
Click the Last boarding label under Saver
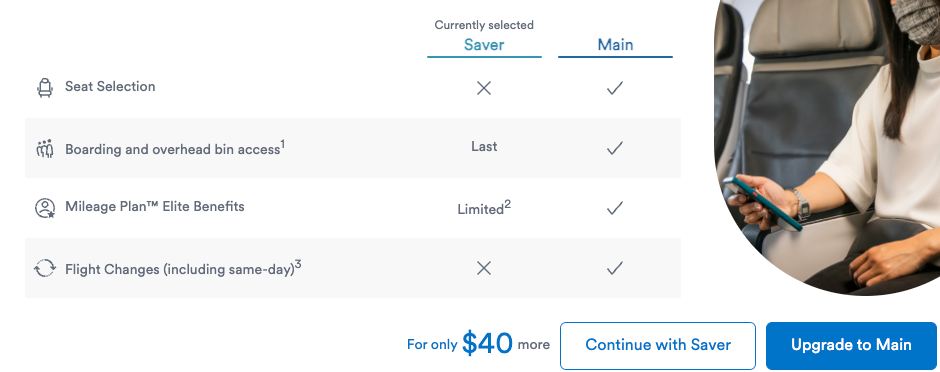click(484, 147)
